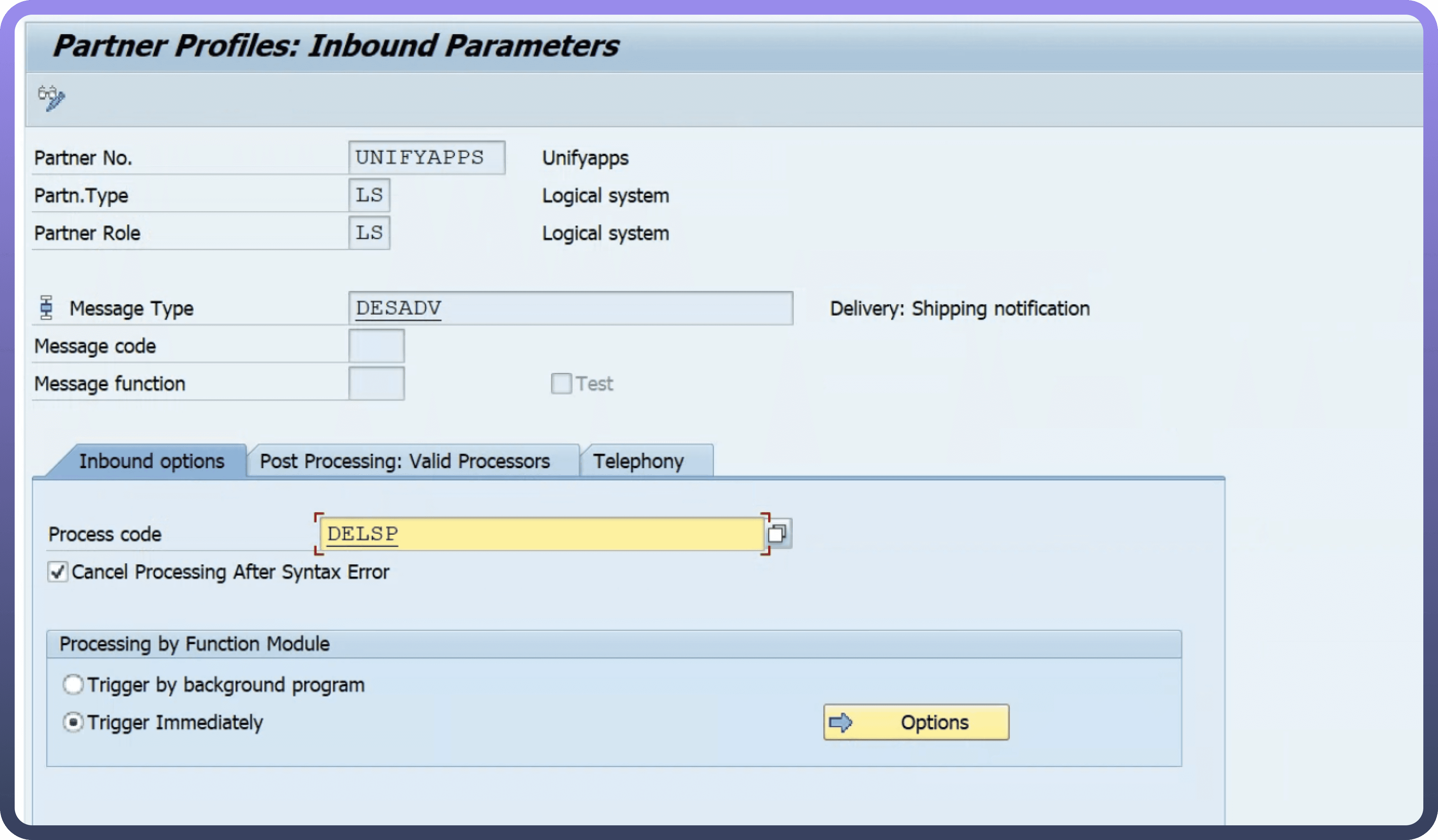Select the Trigger Immediately radio button
Screen dimensions: 1438x840
click(x=73, y=722)
